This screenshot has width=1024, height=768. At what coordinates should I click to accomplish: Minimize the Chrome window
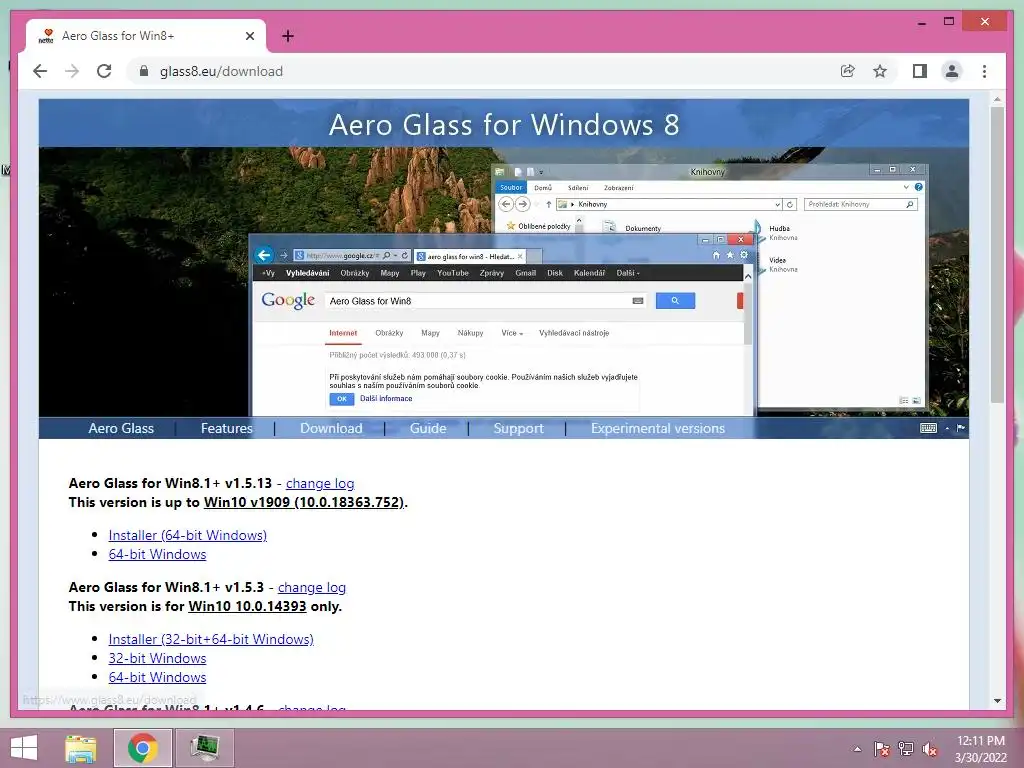pyautogui.click(x=921, y=22)
